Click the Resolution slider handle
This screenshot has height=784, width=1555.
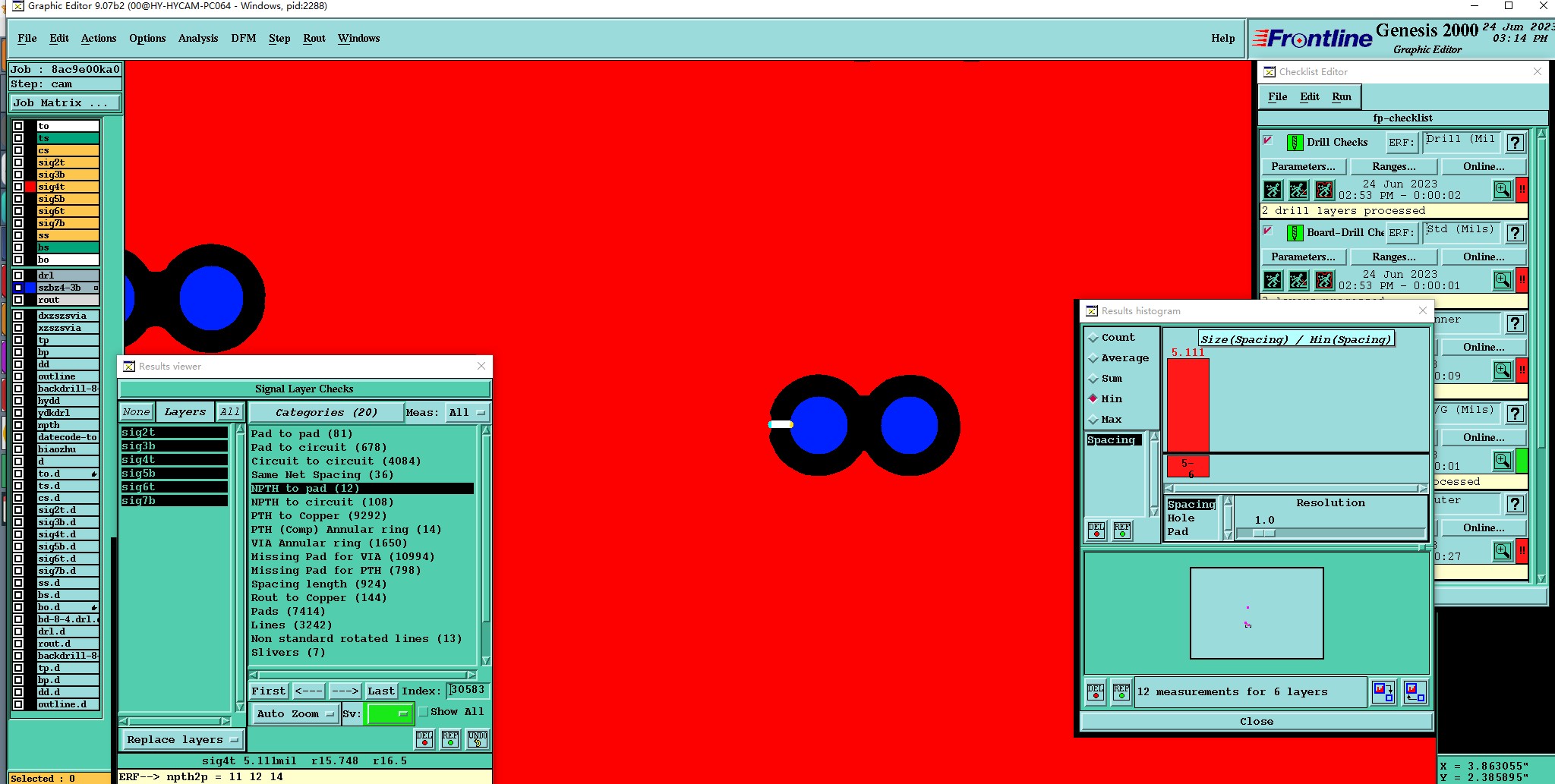click(x=1263, y=533)
